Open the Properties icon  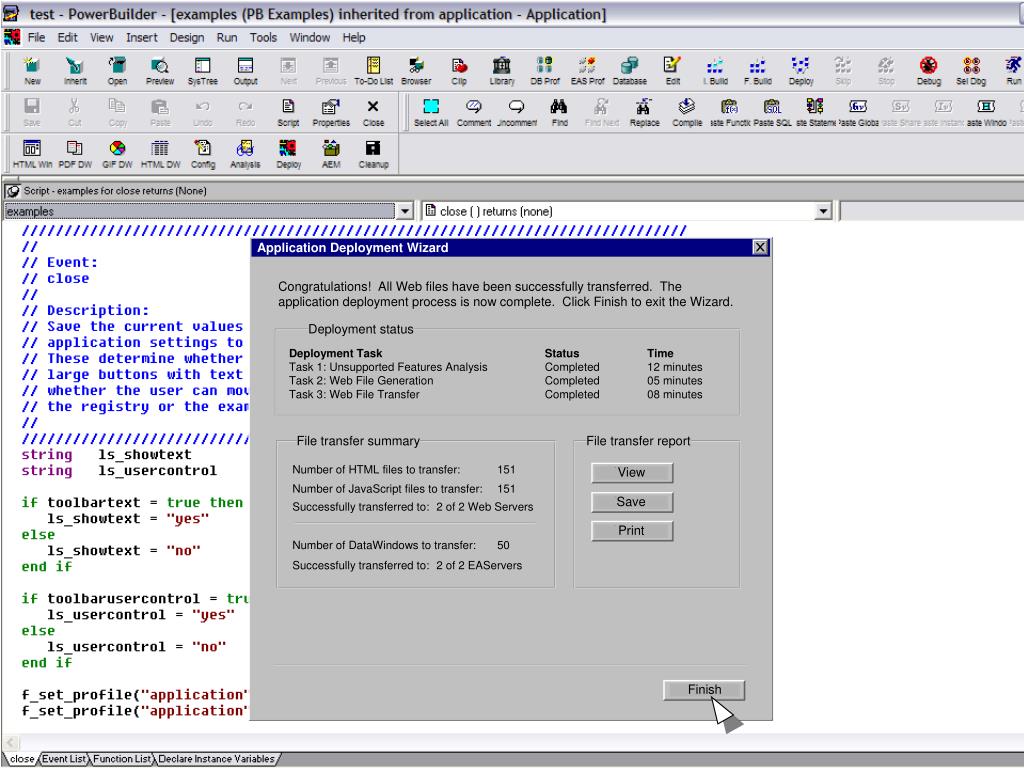click(x=331, y=112)
